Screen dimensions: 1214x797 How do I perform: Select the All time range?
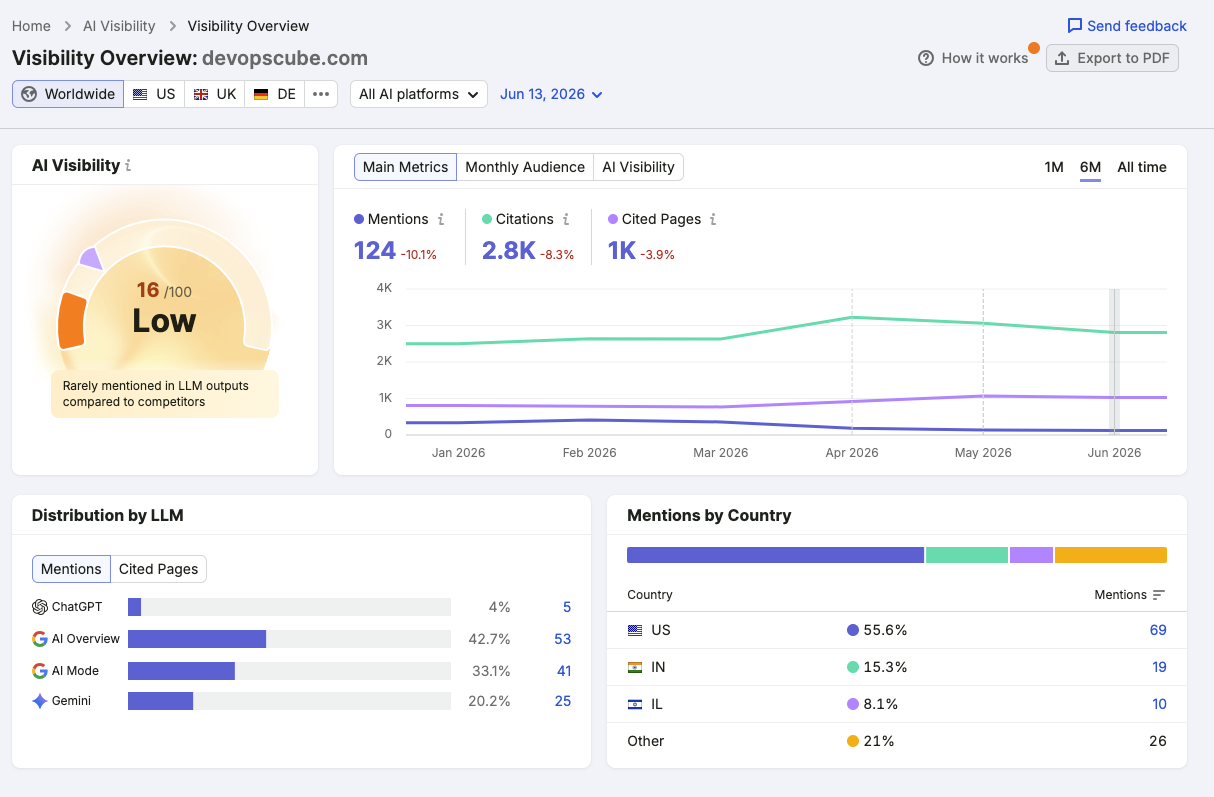coord(1142,167)
